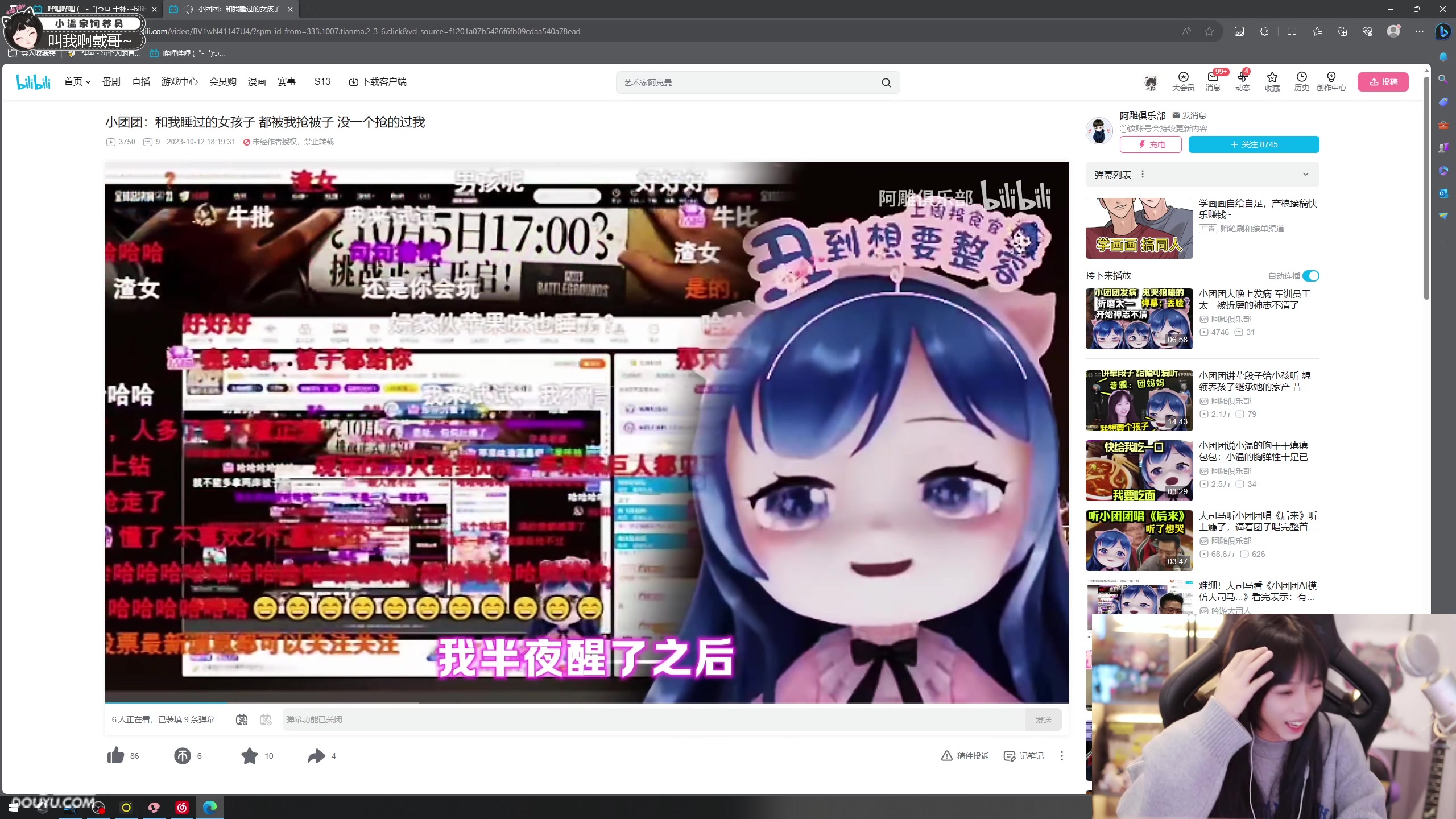Click the 关注 8745 follow button

click(x=1254, y=144)
